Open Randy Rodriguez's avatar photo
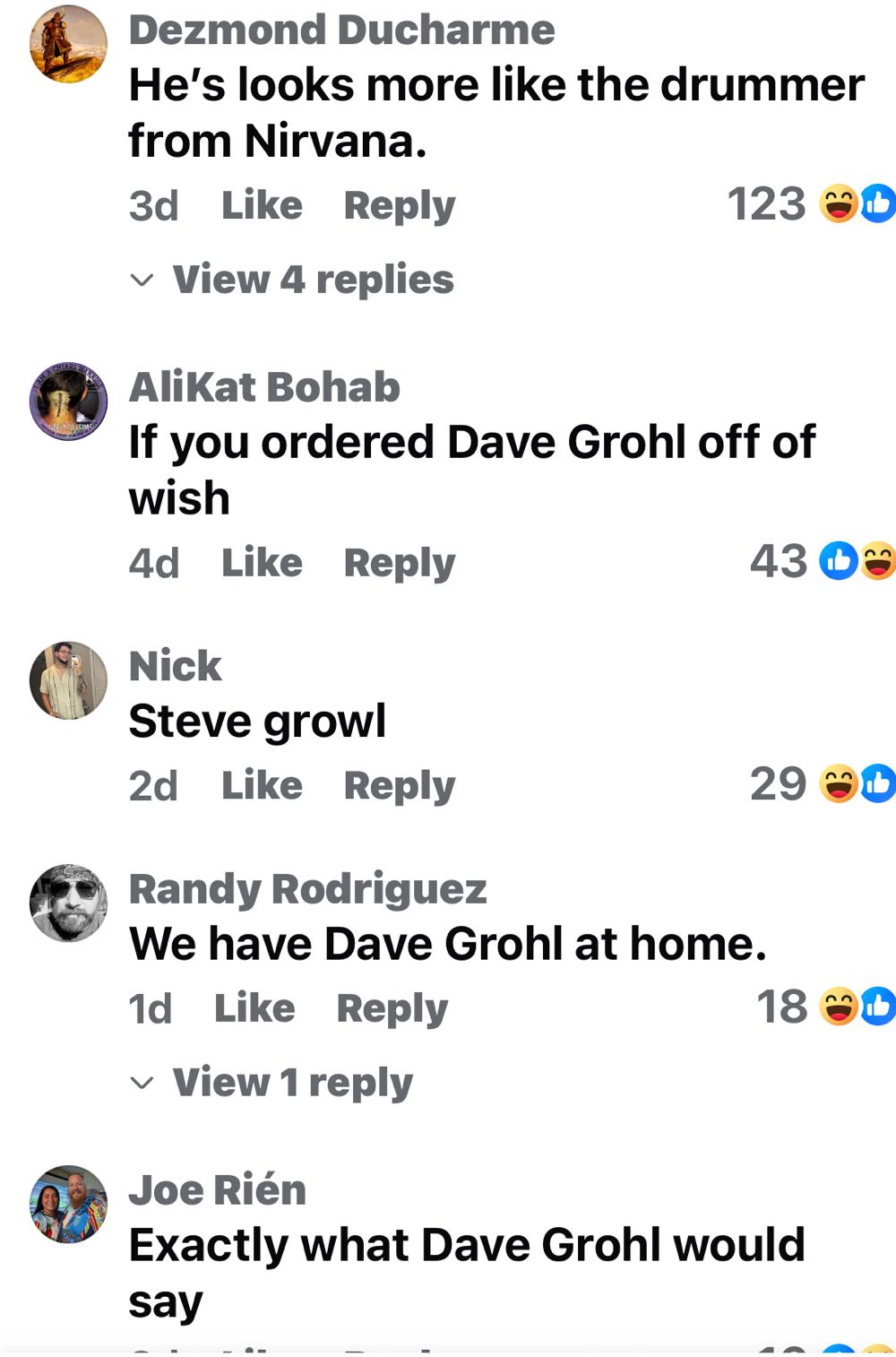Viewport: 896px width, 1357px height. 69,903
